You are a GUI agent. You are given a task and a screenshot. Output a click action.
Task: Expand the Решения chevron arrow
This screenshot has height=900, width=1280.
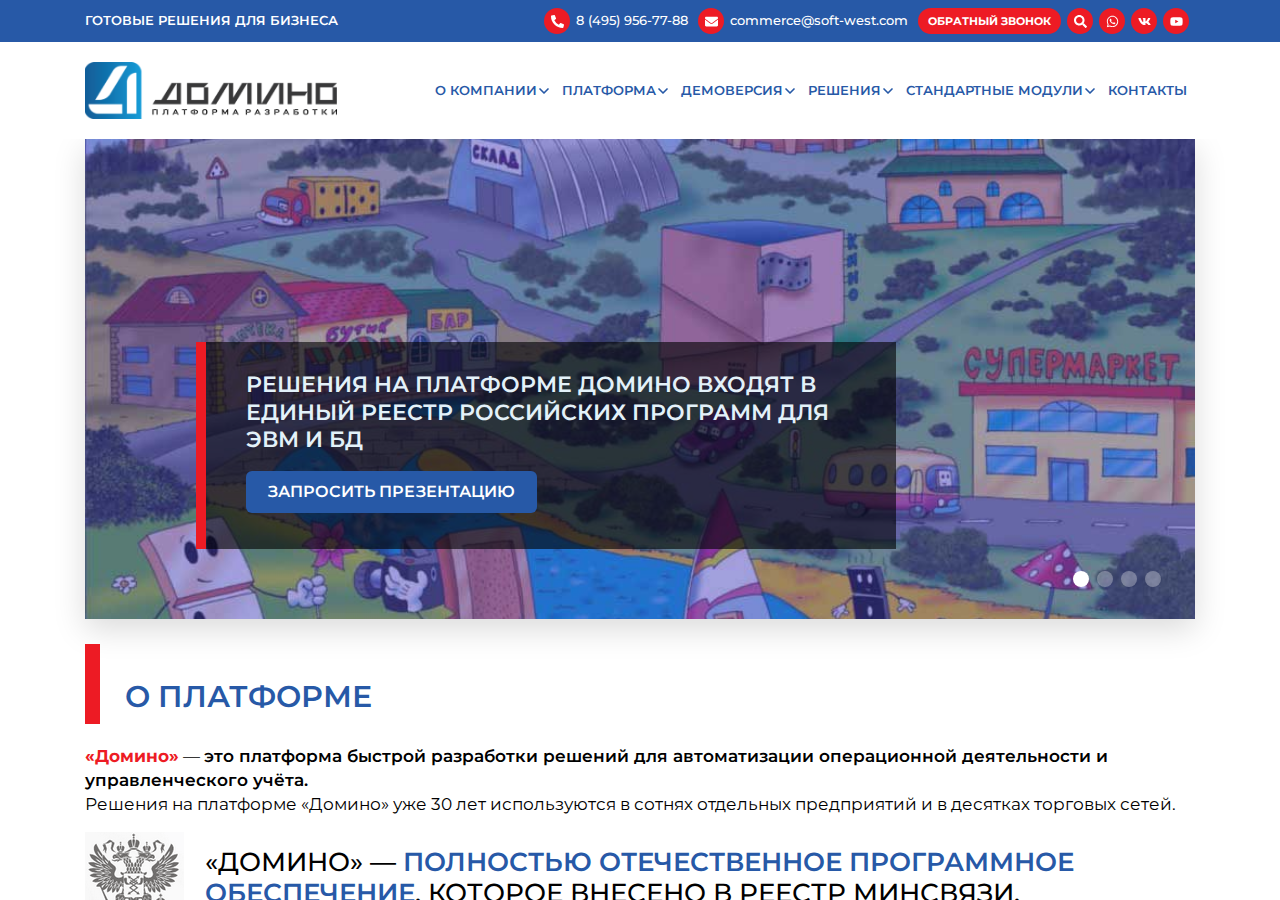point(888,91)
